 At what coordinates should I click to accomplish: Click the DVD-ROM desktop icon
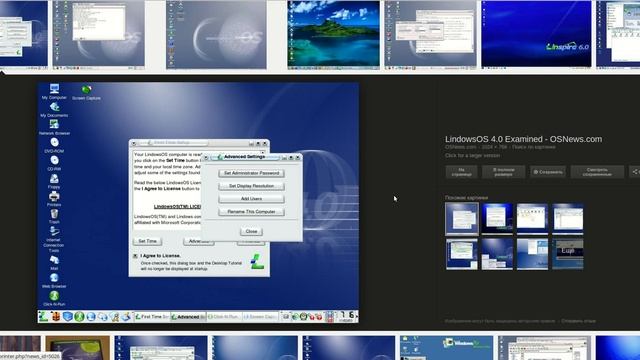[x=54, y=145]
